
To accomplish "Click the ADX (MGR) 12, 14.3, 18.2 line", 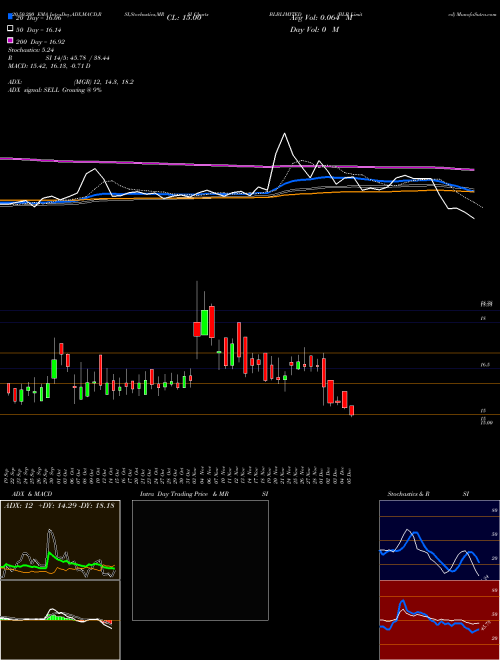I will click(71, 82).
